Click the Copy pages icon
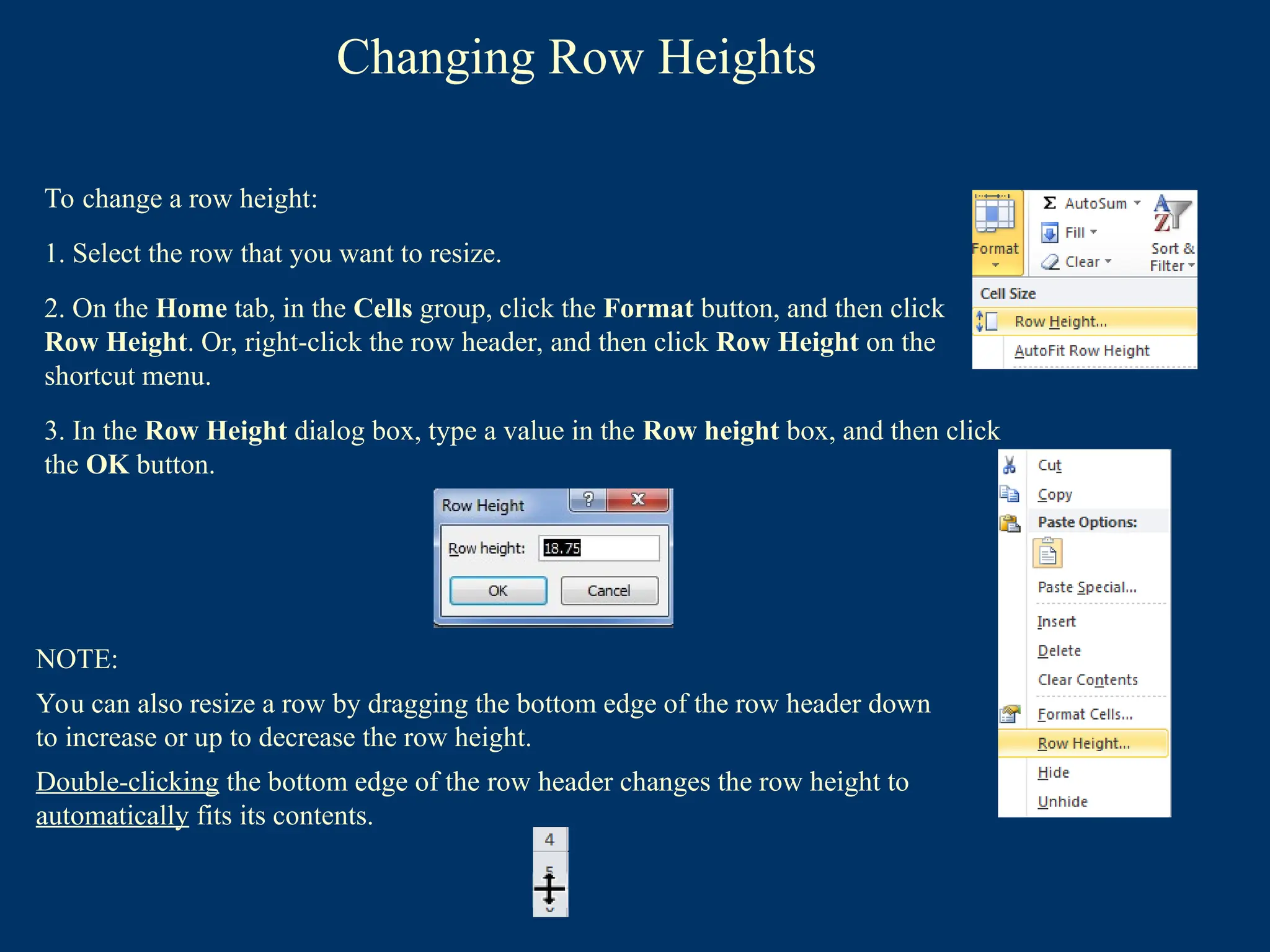 click(x=1010, y=494)
